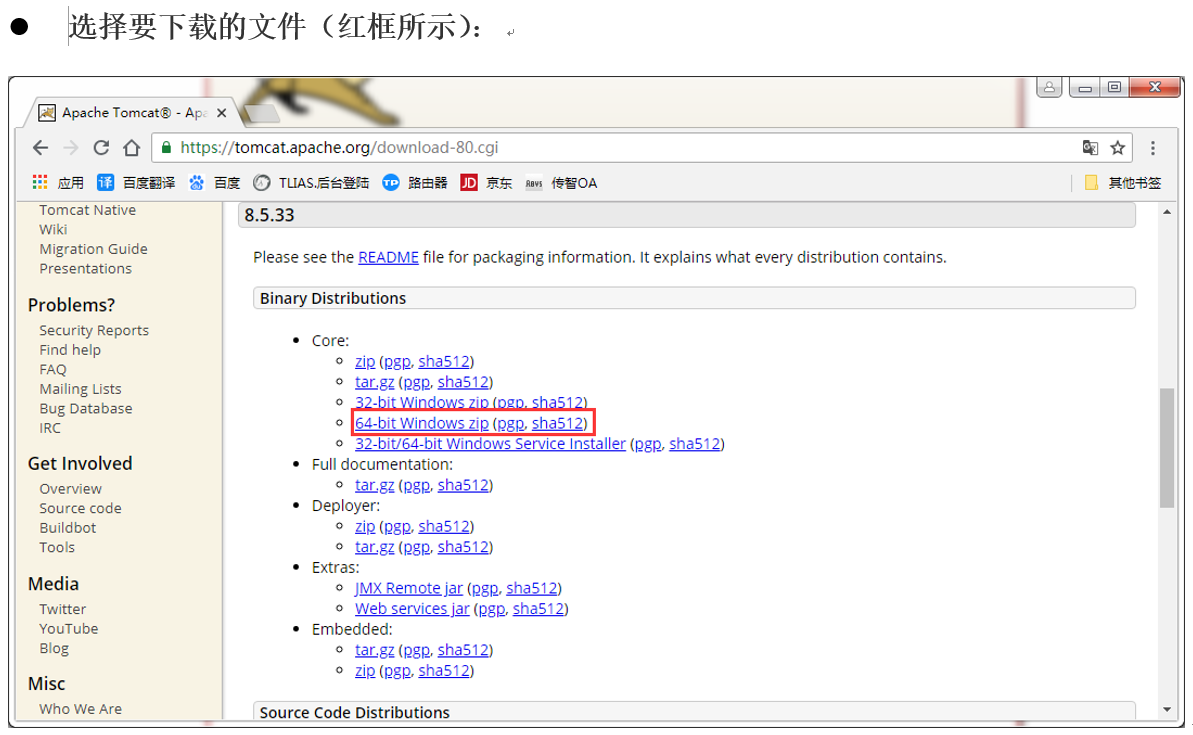The image size is (1193, 735).
Task: Go to browser home page icon
Action: click(x=132, y=148)
